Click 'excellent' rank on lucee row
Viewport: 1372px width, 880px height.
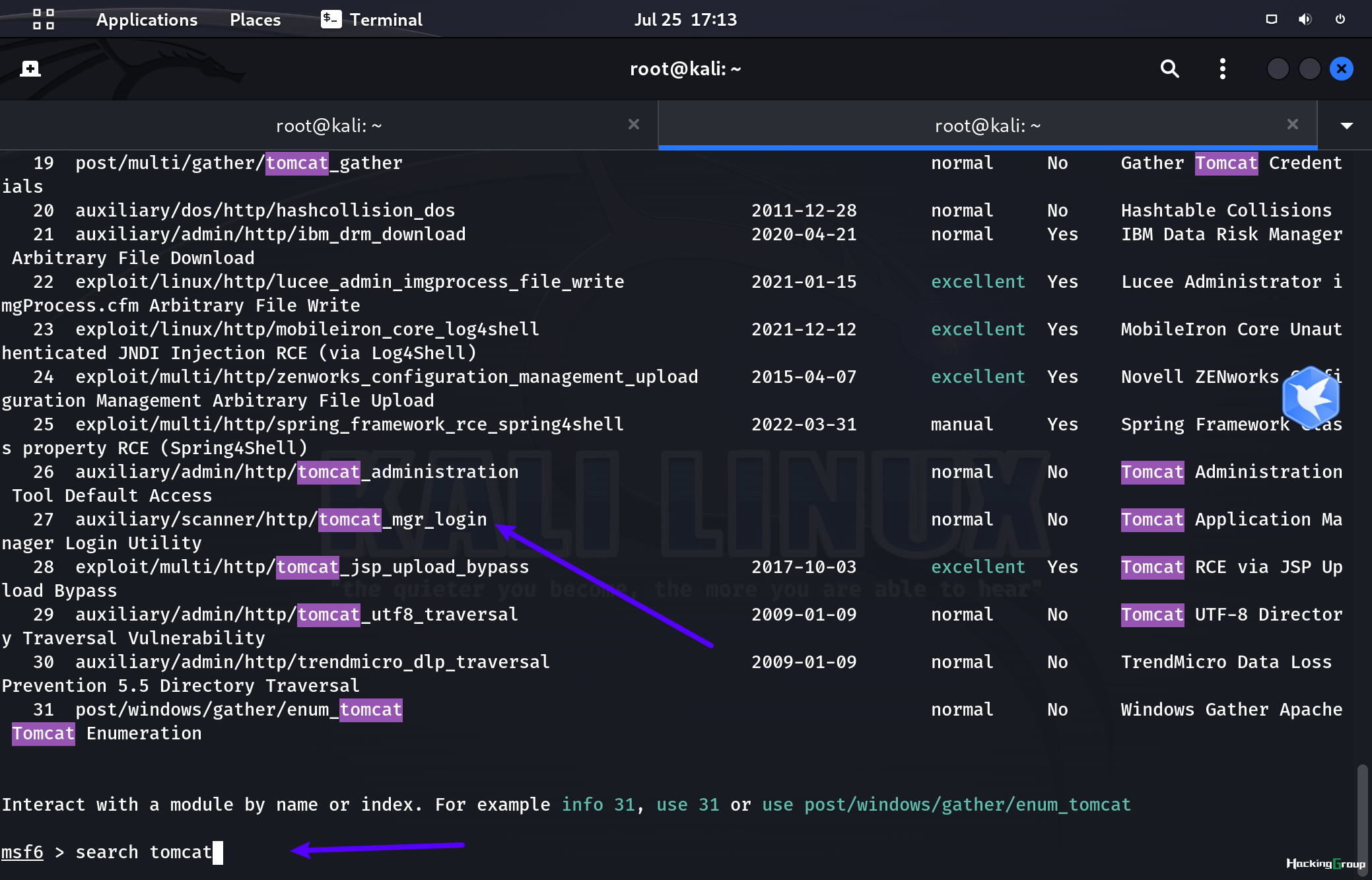[x=978, y=282]
